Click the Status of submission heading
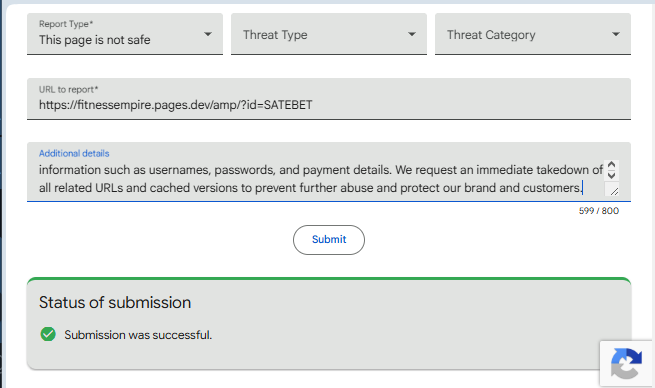The image size is (655, 388). [x=115, y=302]
